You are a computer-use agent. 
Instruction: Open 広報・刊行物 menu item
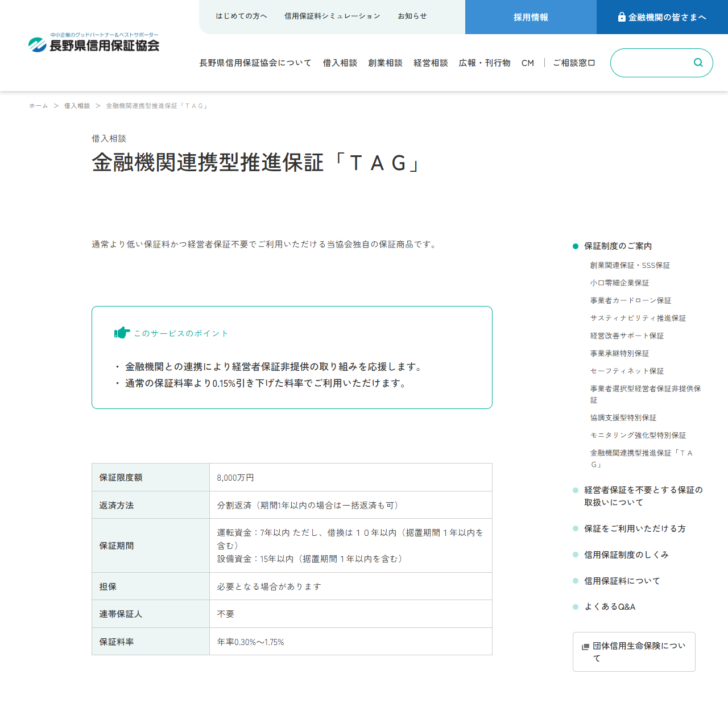(485, 63)
